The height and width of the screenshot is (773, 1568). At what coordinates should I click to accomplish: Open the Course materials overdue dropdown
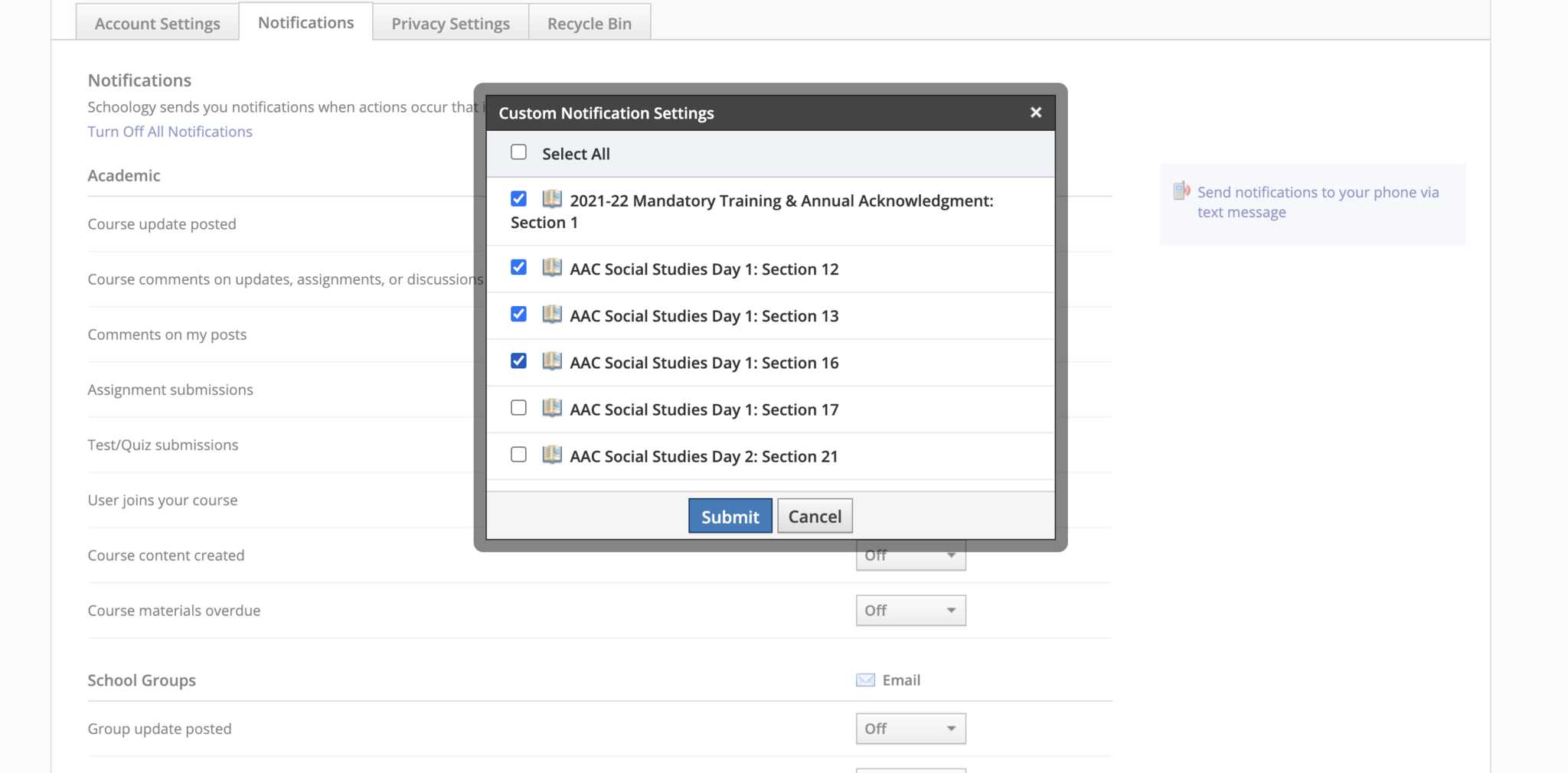[910, 611]
